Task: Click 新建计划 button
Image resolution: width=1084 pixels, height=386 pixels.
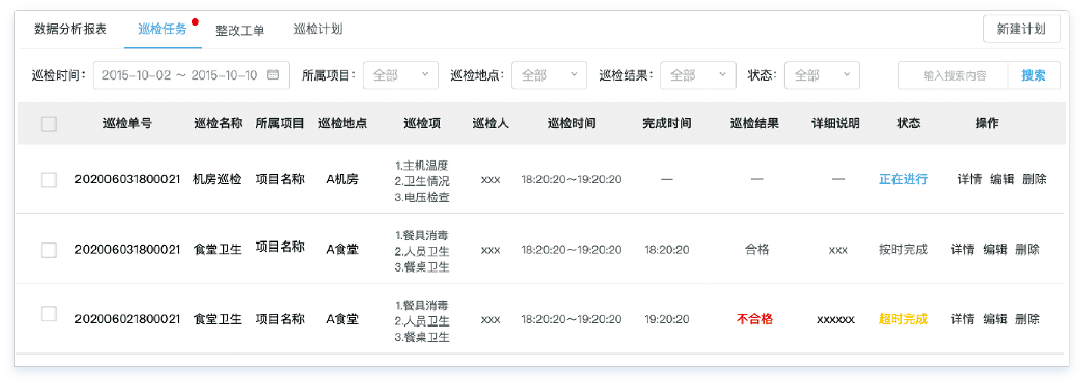Action: click(1021, 29)
